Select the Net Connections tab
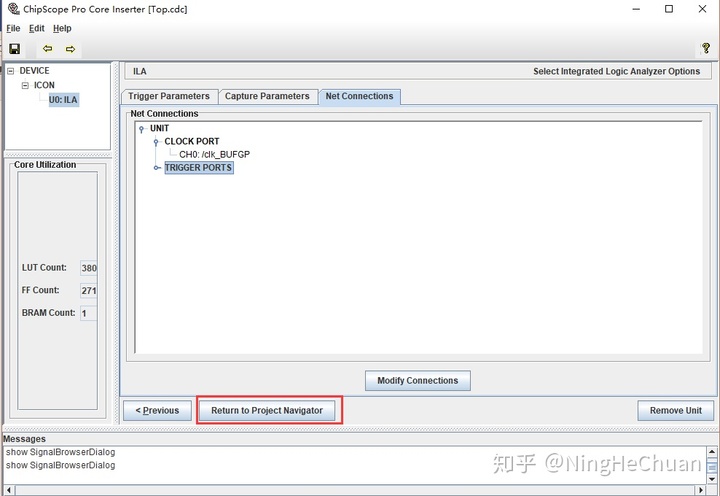The image size is (720, 496). pos(360,96)
